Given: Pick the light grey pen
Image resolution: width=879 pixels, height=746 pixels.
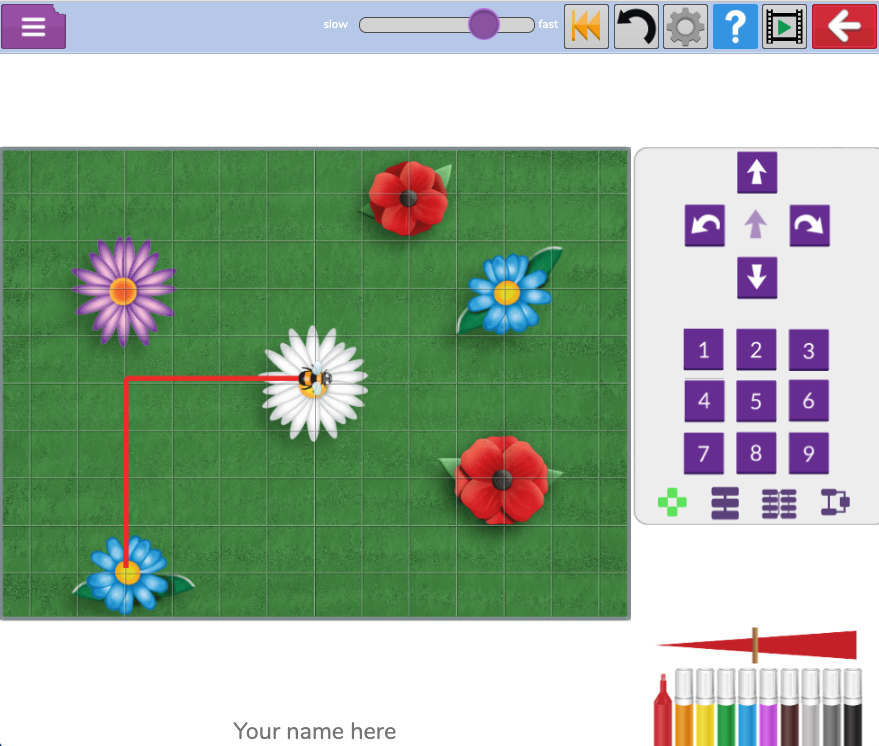Looking at the screenshot, I should 811,707.
